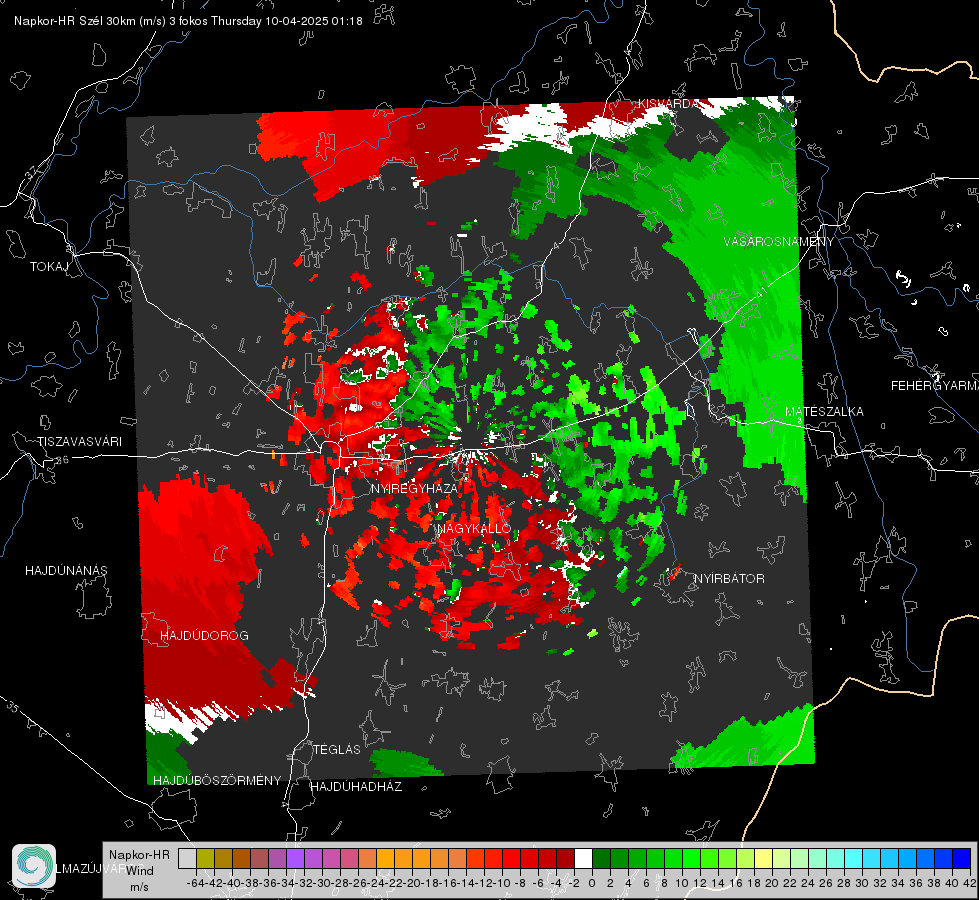Pick the light grey first legend swatch
Screen dimensions: 979x900
tap(187, 858)
